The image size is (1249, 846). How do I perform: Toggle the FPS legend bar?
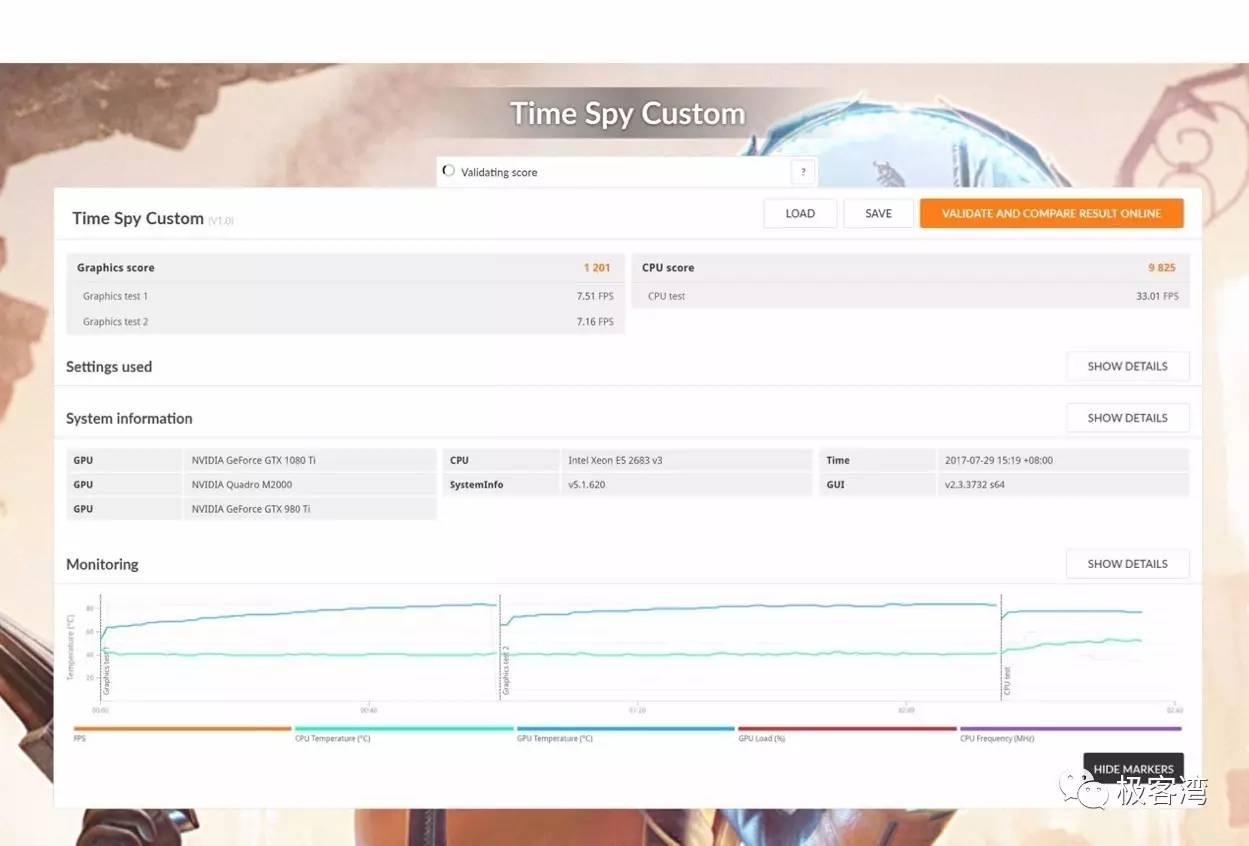(182, 729)
